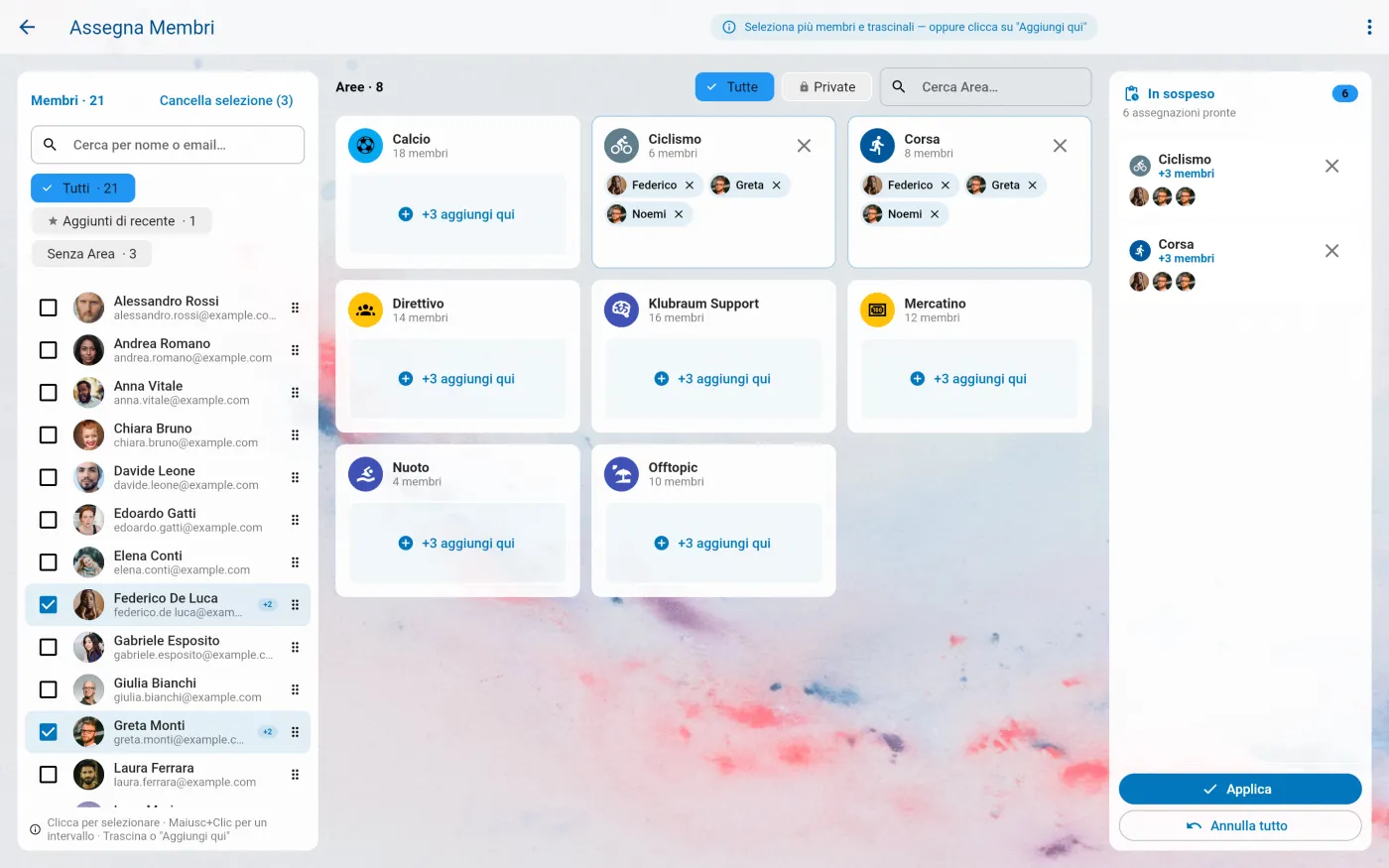Filter members by Senza Area
This screenshot has height=868, width=1389.
(x=91, y=254)
